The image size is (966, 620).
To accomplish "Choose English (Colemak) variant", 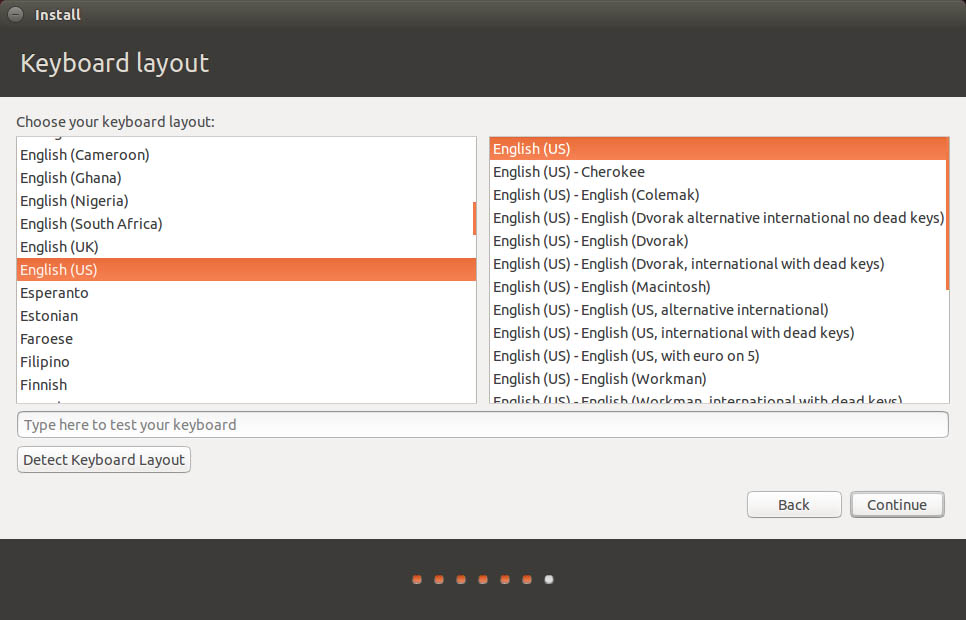I will [x=718, y=195].
